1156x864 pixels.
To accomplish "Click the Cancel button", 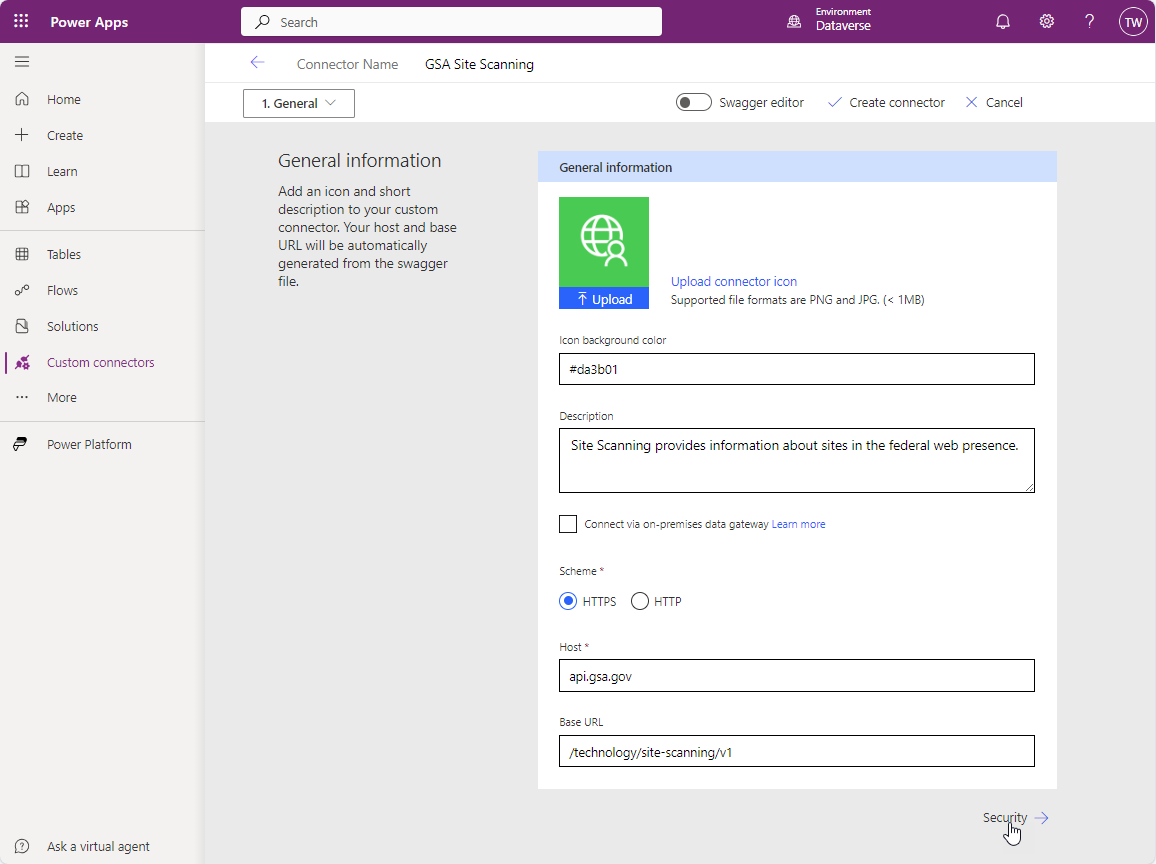I will coord(994,102).
